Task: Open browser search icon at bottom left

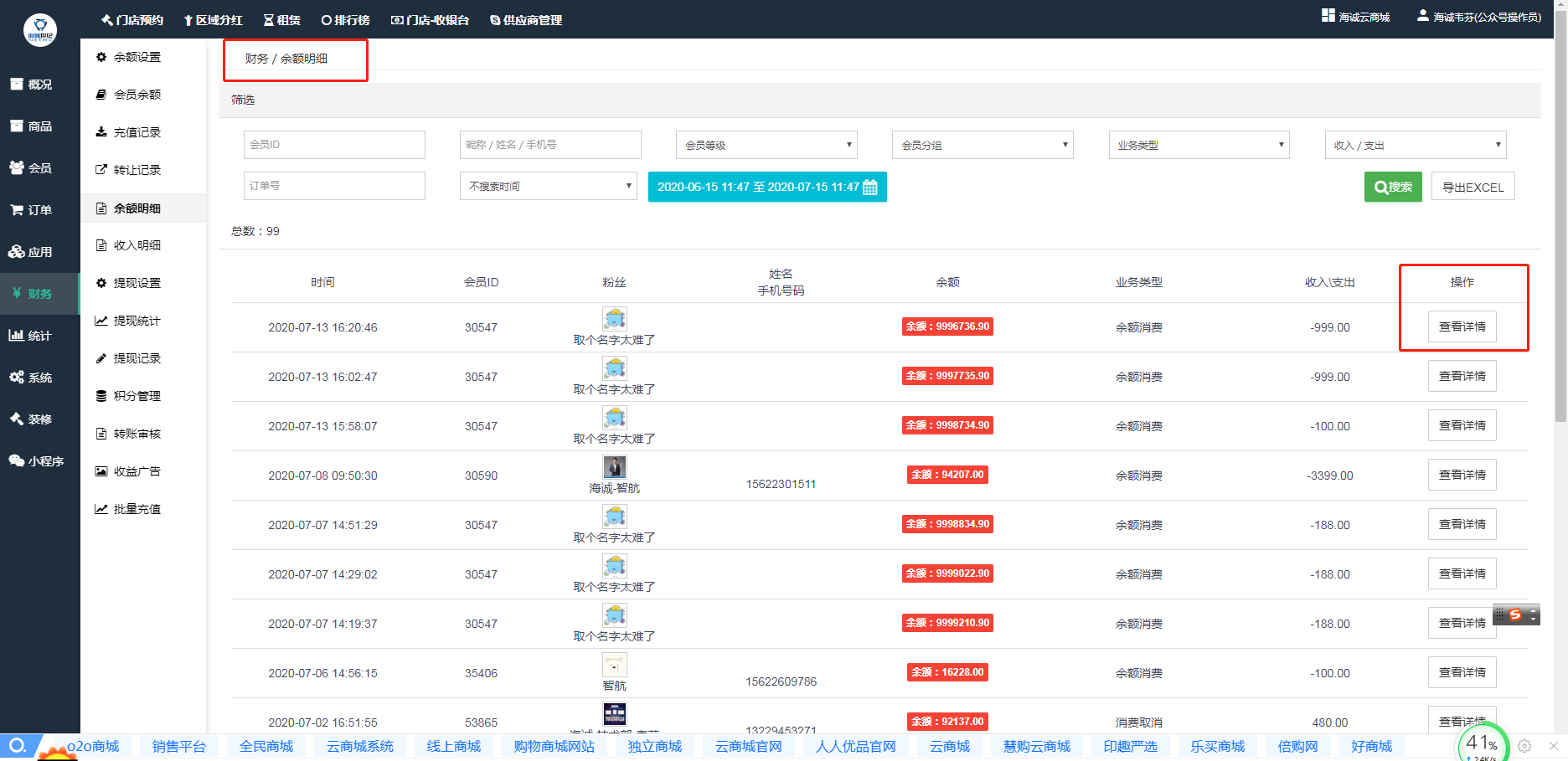Action: click(18, 746)
